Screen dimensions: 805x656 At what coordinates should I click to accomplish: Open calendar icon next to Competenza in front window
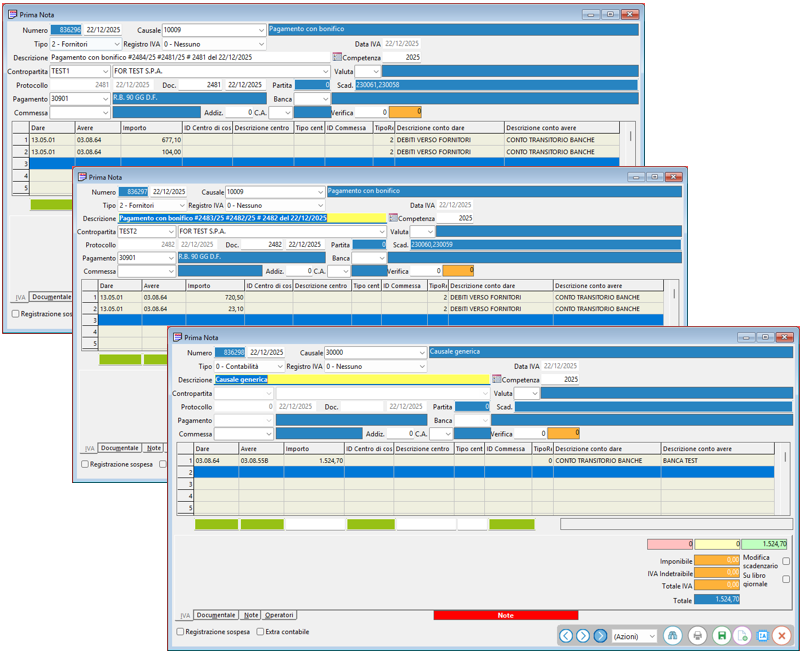coord(497,380)
